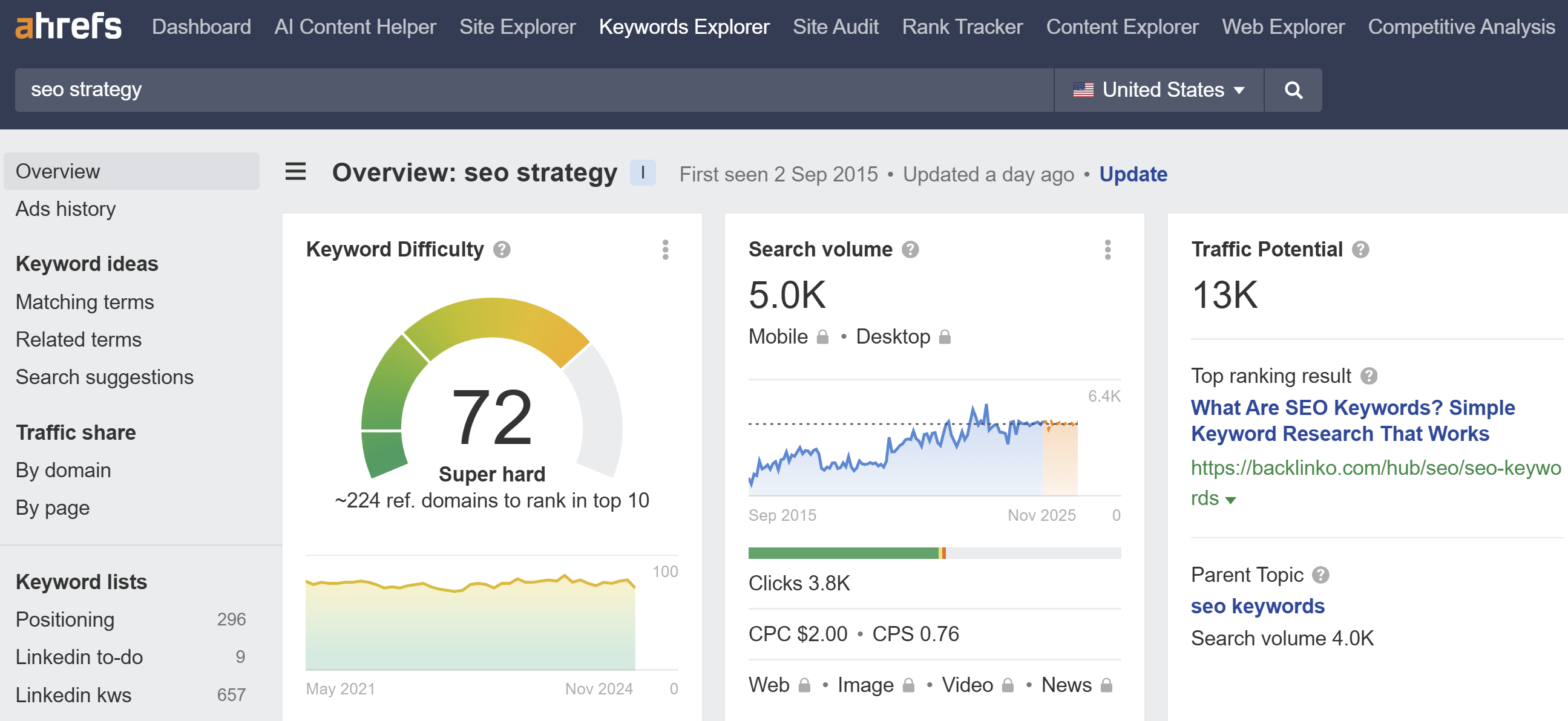The image size is (1568, 721).
Task: Click the 13K traffic potential number
Action: click(x=1224, y=295)
